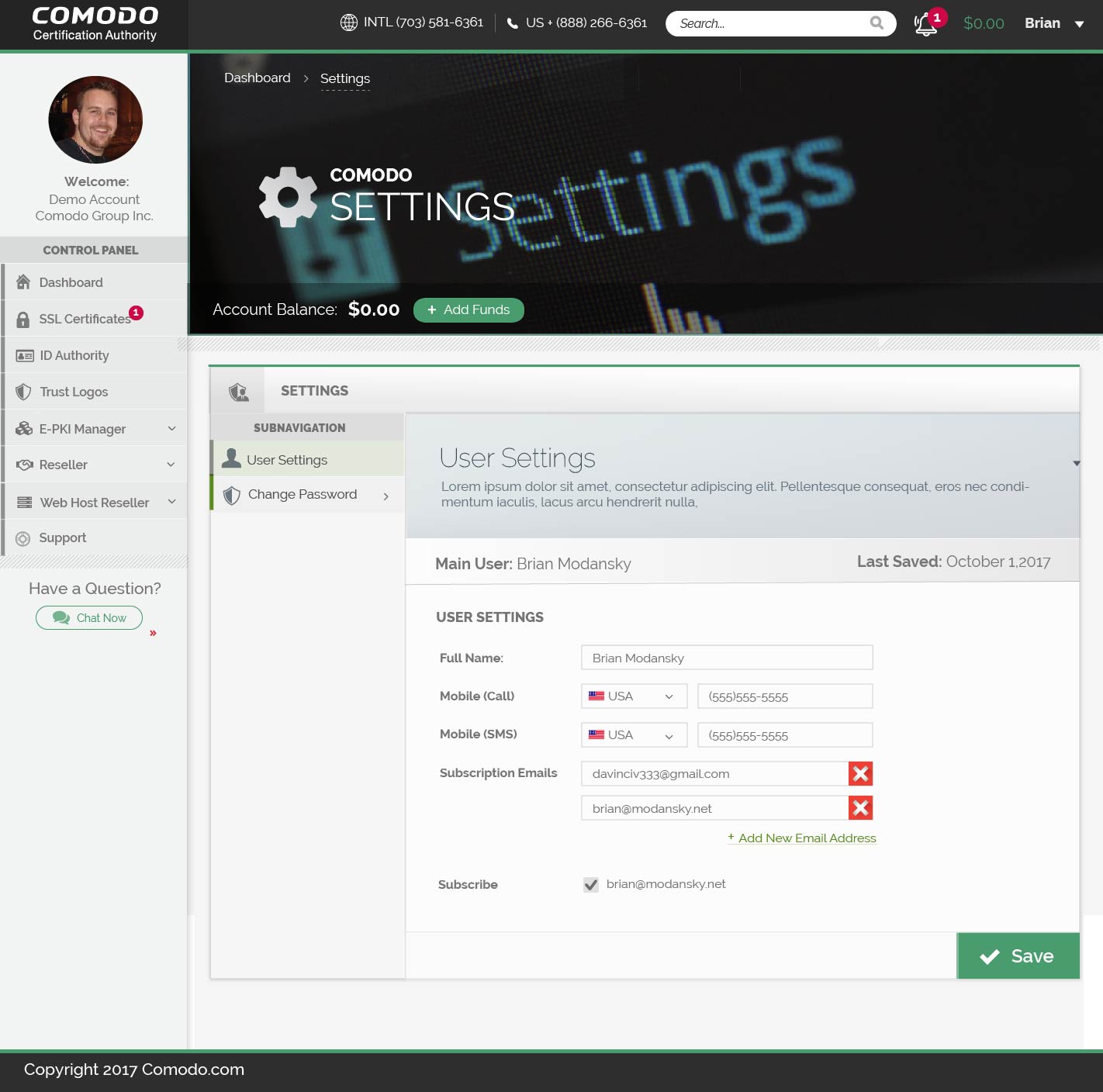Screen dimensions: 1103x1092
Task: Click the COMODO Certification Authority logo
Action: (95, 24)
